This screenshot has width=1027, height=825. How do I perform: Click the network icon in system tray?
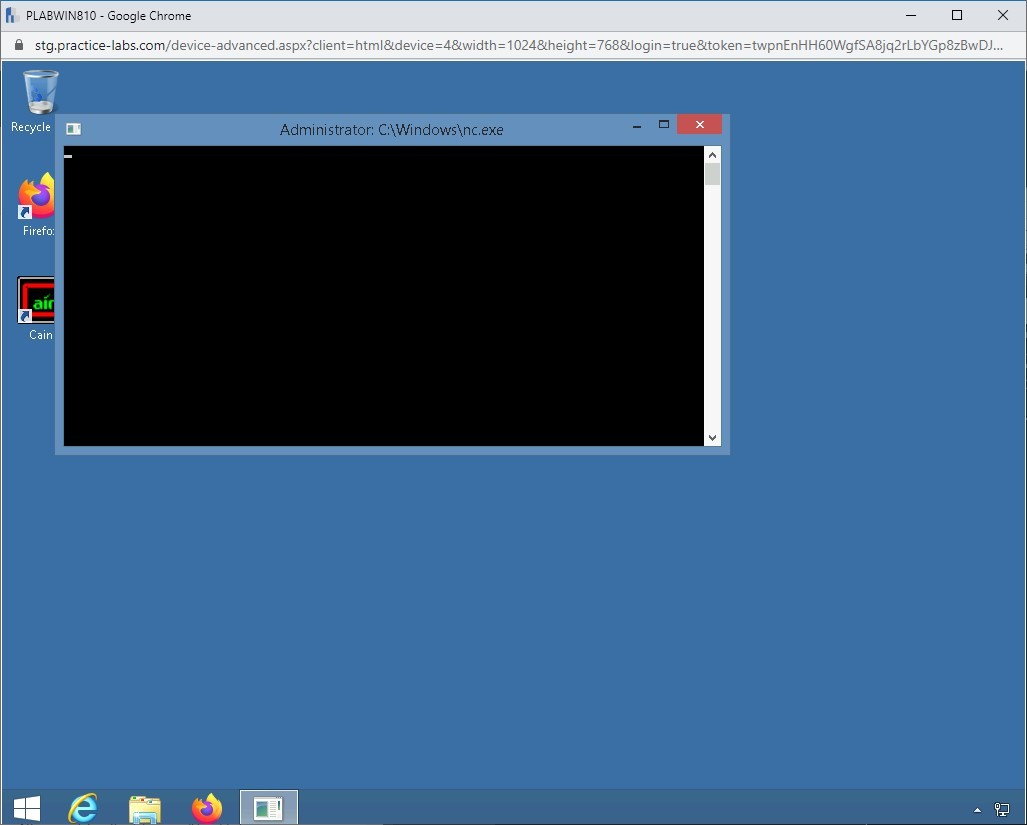pyautogui.click(x=1002, y=809)
